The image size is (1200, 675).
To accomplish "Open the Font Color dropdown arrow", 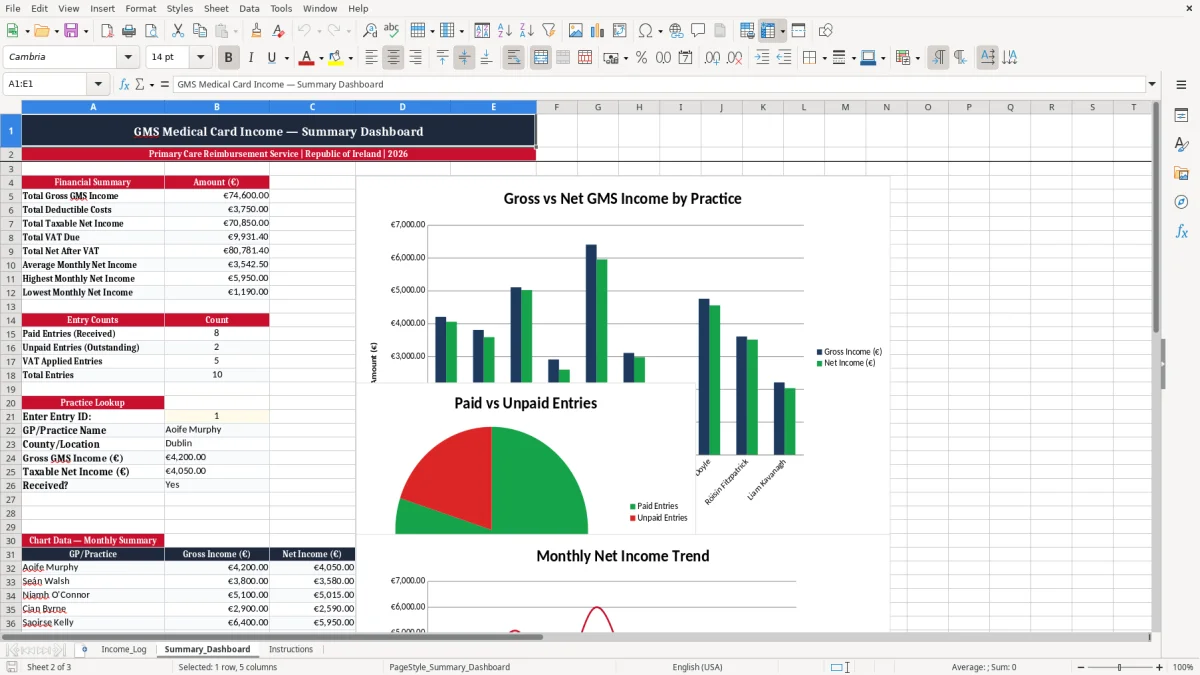I will pos(321,58).
